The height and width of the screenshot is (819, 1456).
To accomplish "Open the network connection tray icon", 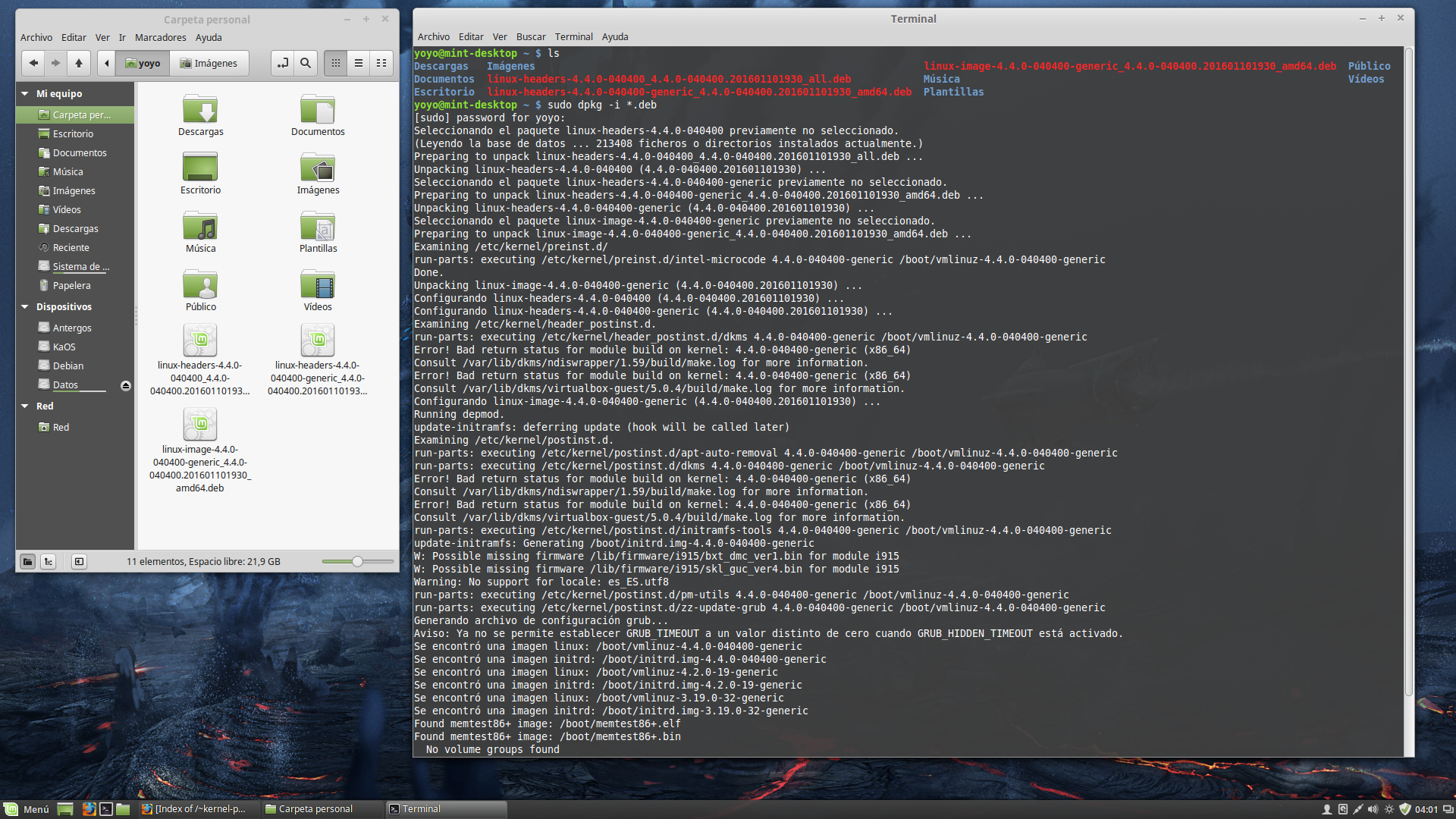I will point(1357,809).
